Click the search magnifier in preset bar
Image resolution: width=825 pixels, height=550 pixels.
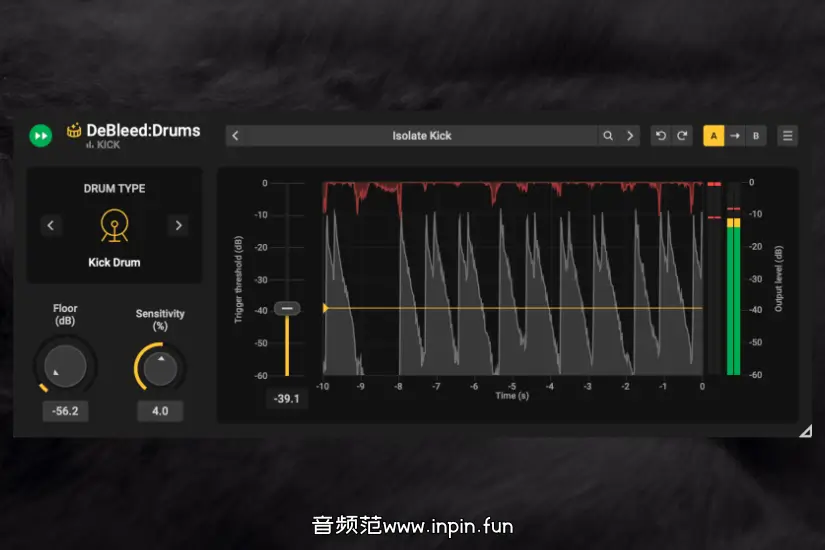pyautogui.click(x=608, y=136)
